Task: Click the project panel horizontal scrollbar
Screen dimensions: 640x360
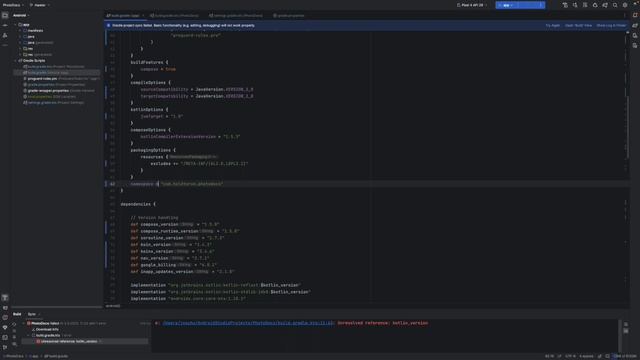Action: click(x=57, y=307)
